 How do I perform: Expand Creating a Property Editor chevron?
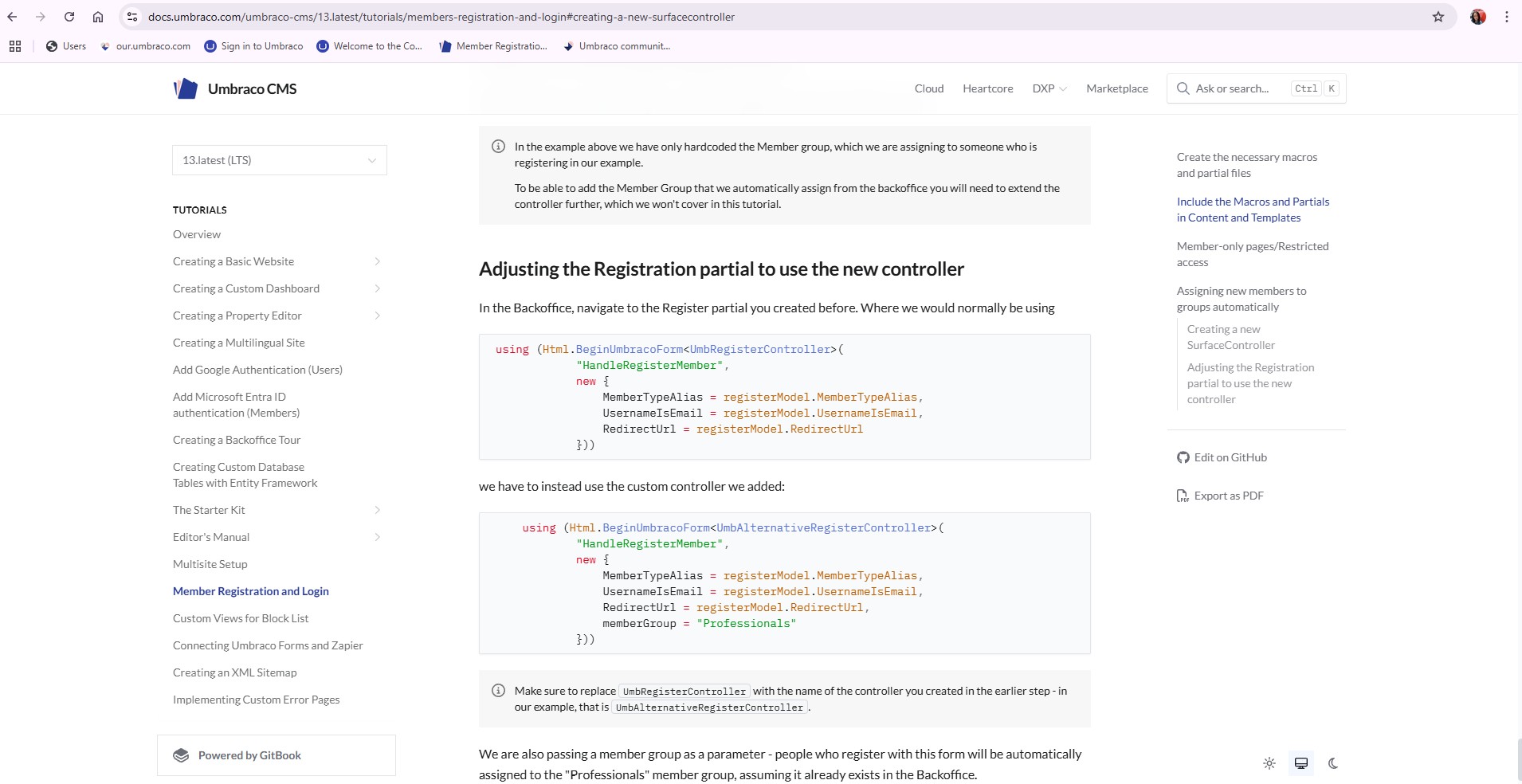377,316
